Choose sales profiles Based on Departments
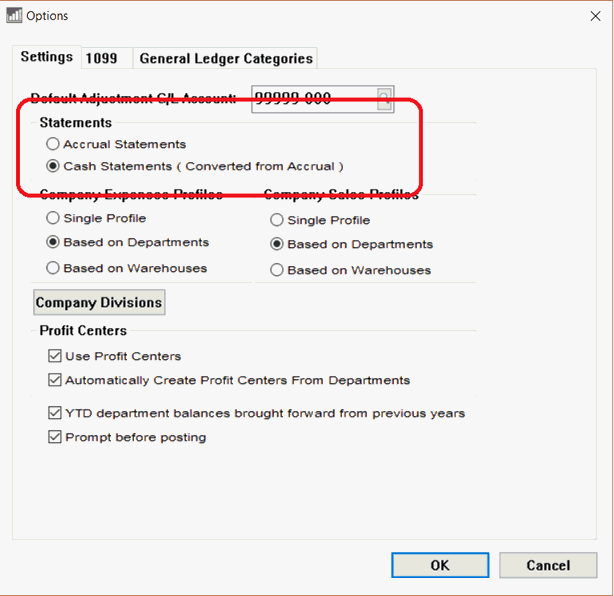 coord(277,244)
